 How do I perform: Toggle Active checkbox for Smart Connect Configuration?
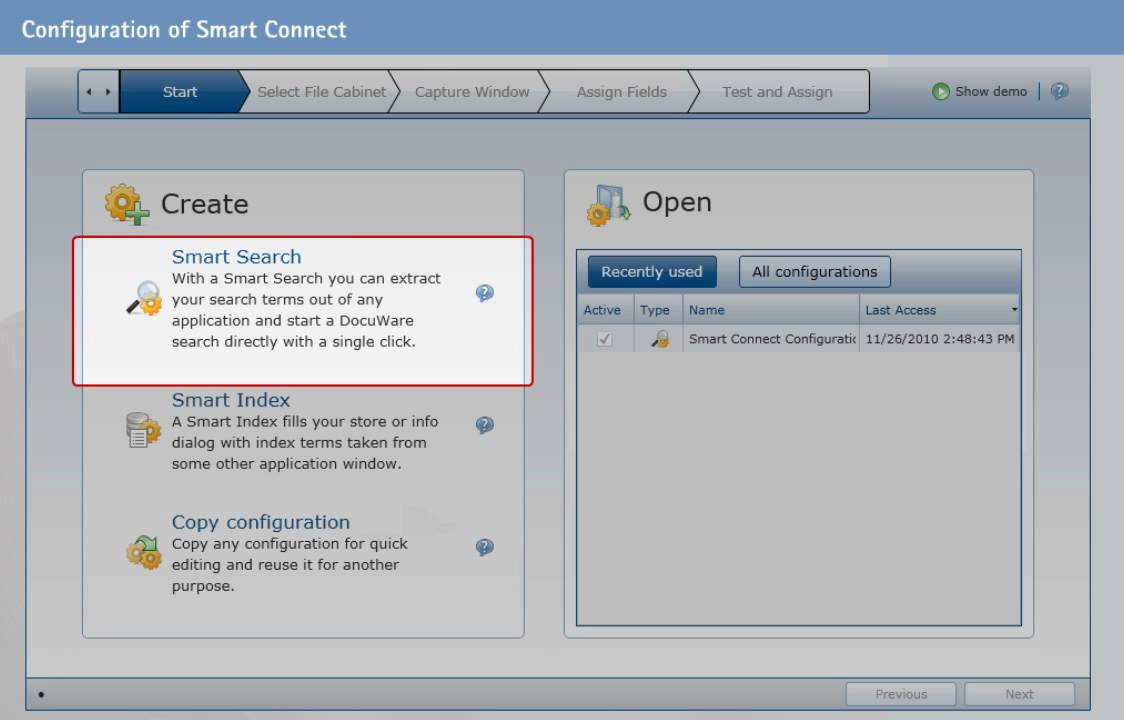604,339
